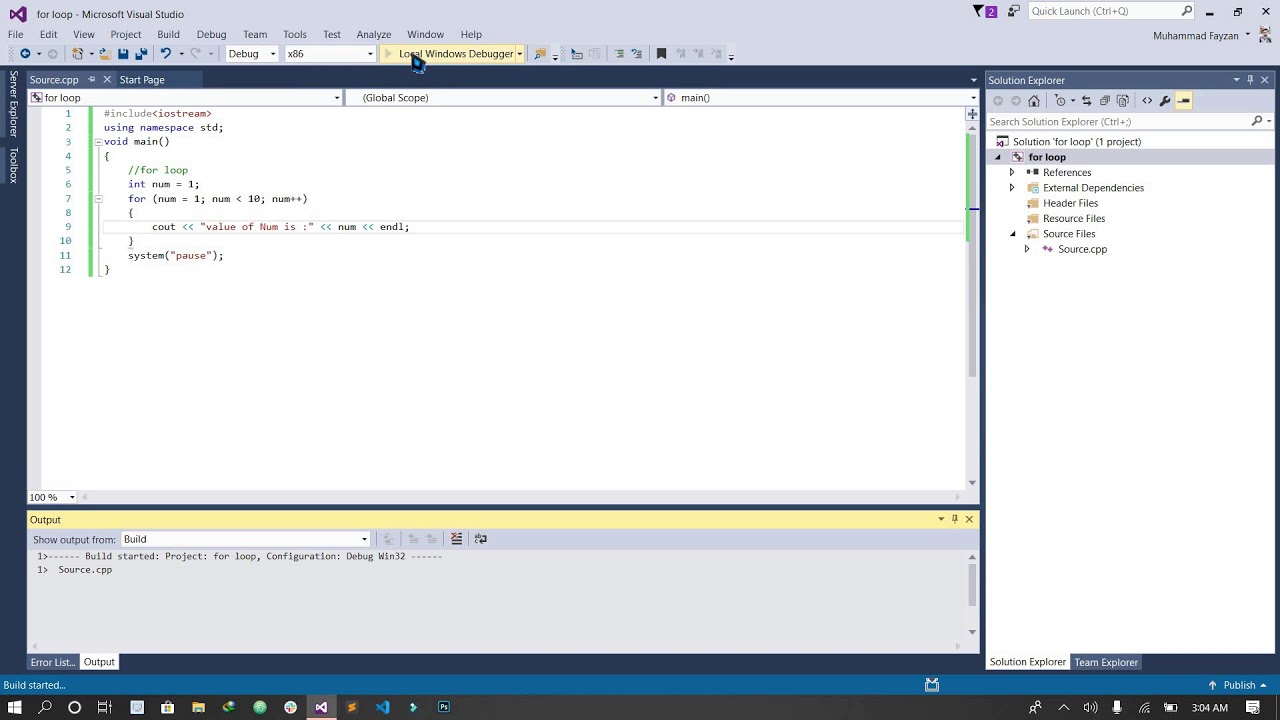Open the File menu
Image resolution: width=1280 pixels, height=720 pixels.
pyautogui.click(x=16, y=34)
